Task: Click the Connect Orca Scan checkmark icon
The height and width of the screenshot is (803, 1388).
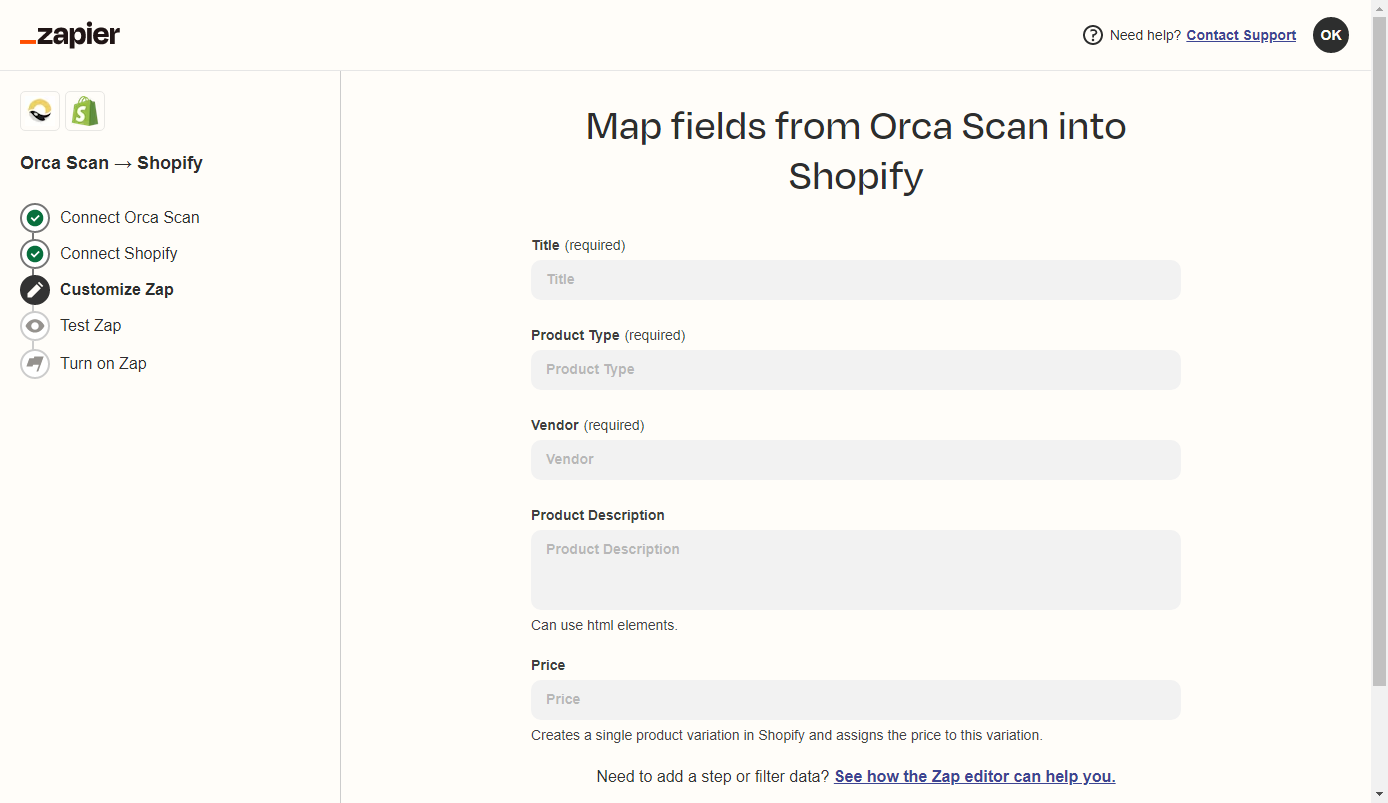Action: pos(35,218)
